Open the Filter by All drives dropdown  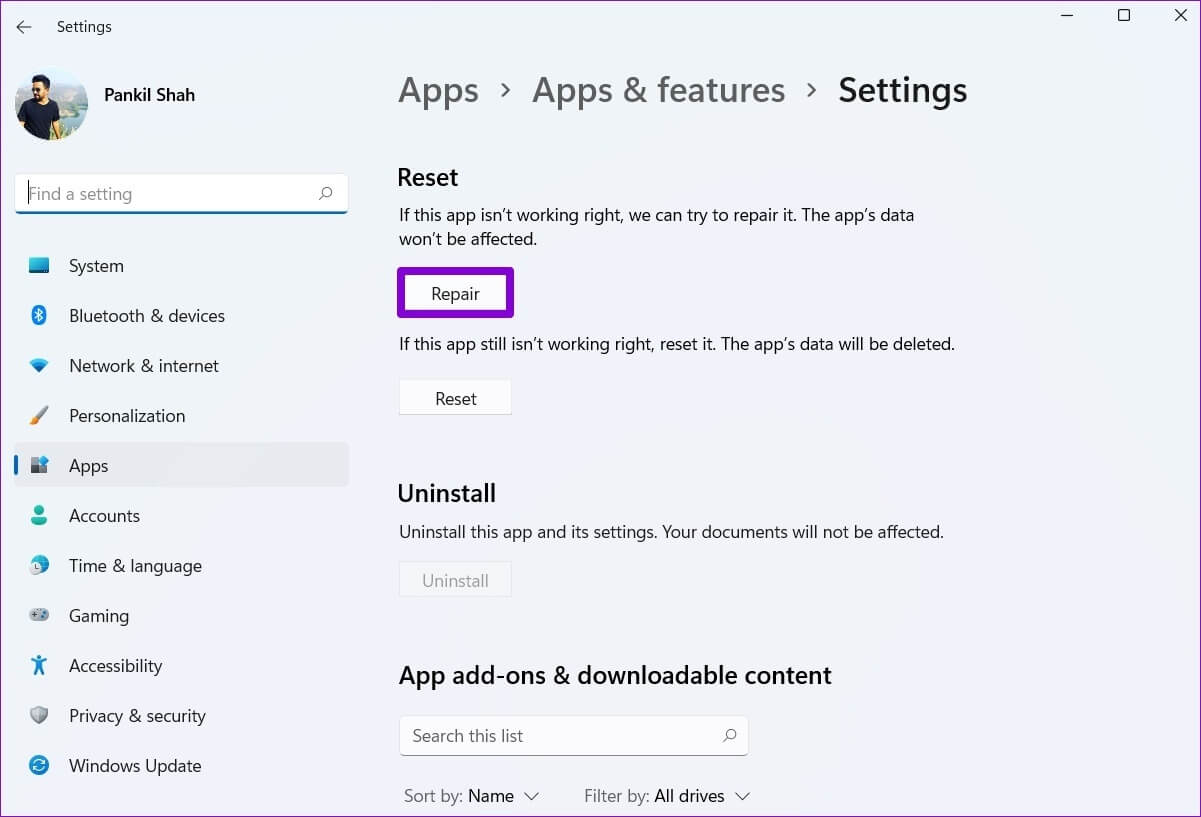tap(667, 796)
